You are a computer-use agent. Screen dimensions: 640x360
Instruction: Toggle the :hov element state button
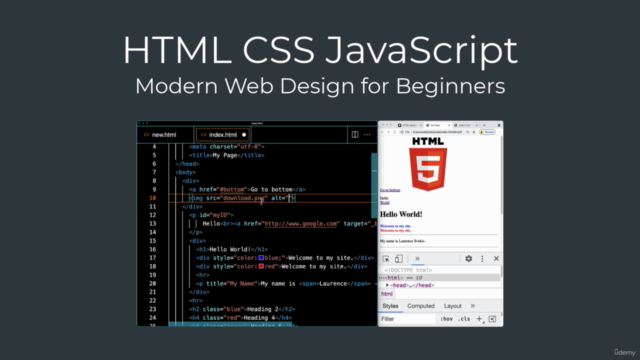446,319
